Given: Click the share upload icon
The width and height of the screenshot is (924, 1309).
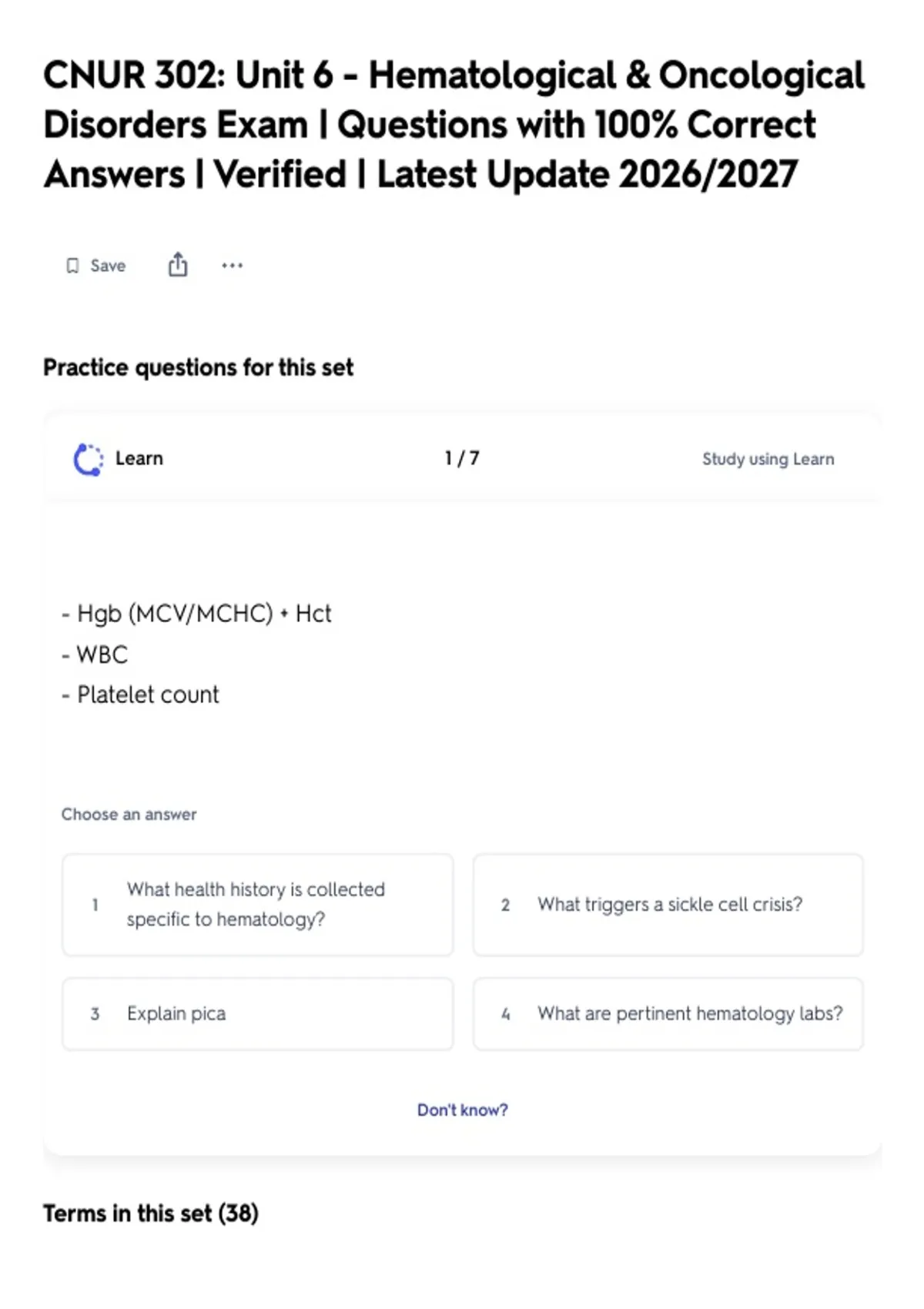Looking at the screenshot, I should 178,264.
